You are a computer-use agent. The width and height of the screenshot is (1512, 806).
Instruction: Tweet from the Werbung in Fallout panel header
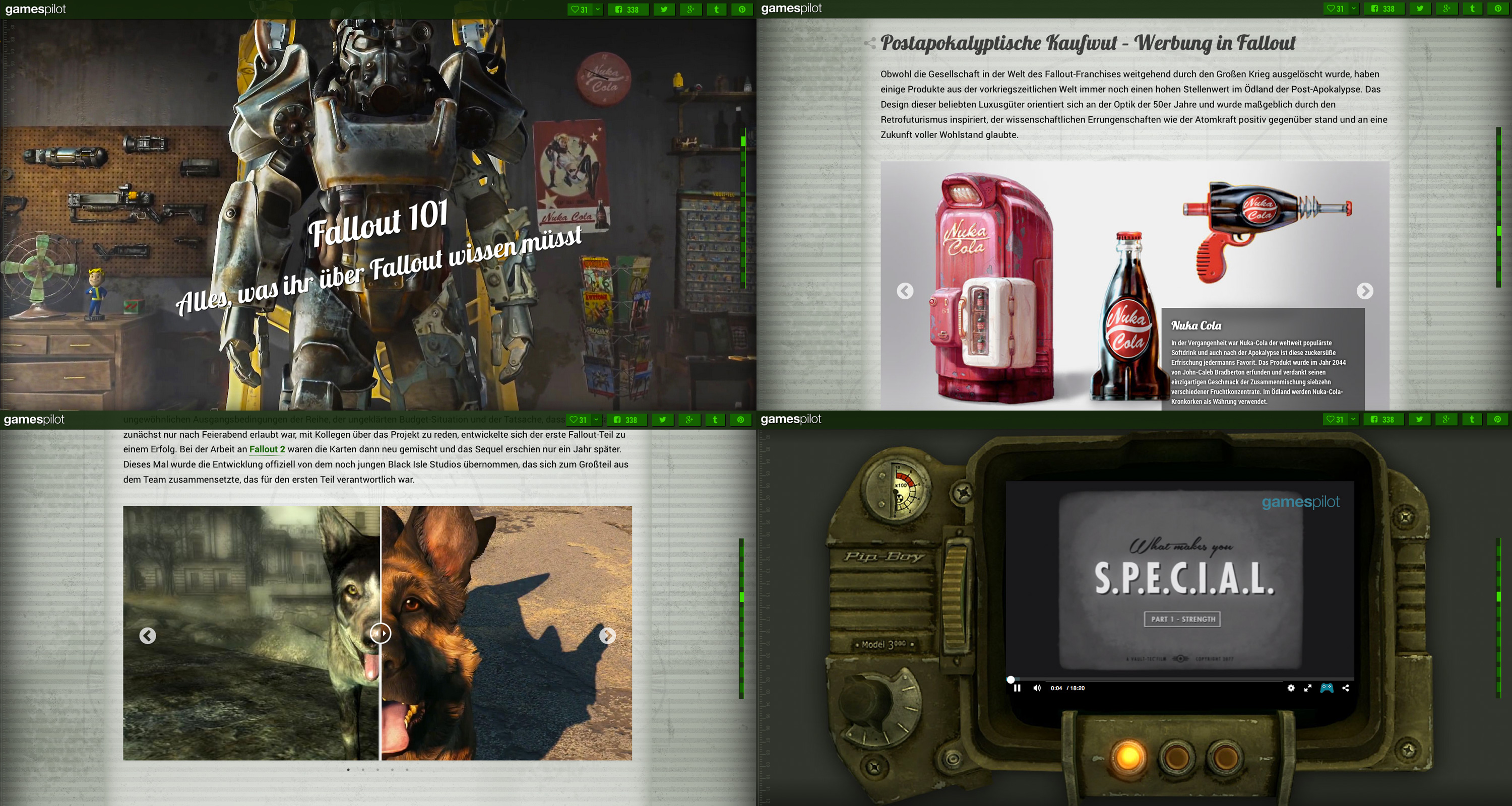coord(1420,8)
